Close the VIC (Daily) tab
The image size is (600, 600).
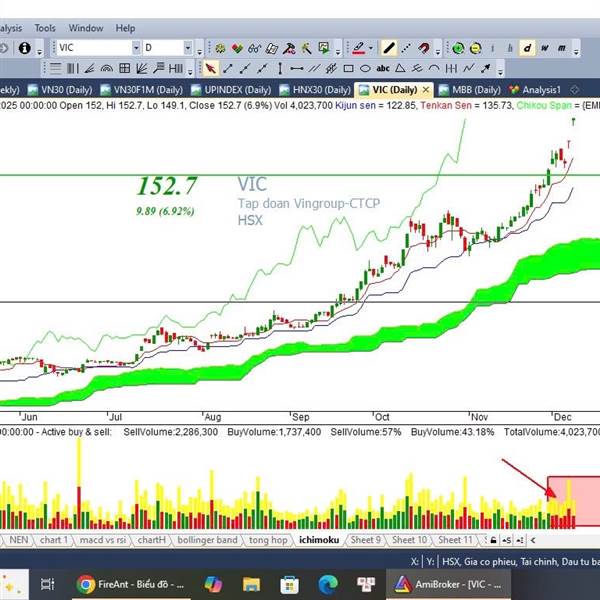coord(426,90)
